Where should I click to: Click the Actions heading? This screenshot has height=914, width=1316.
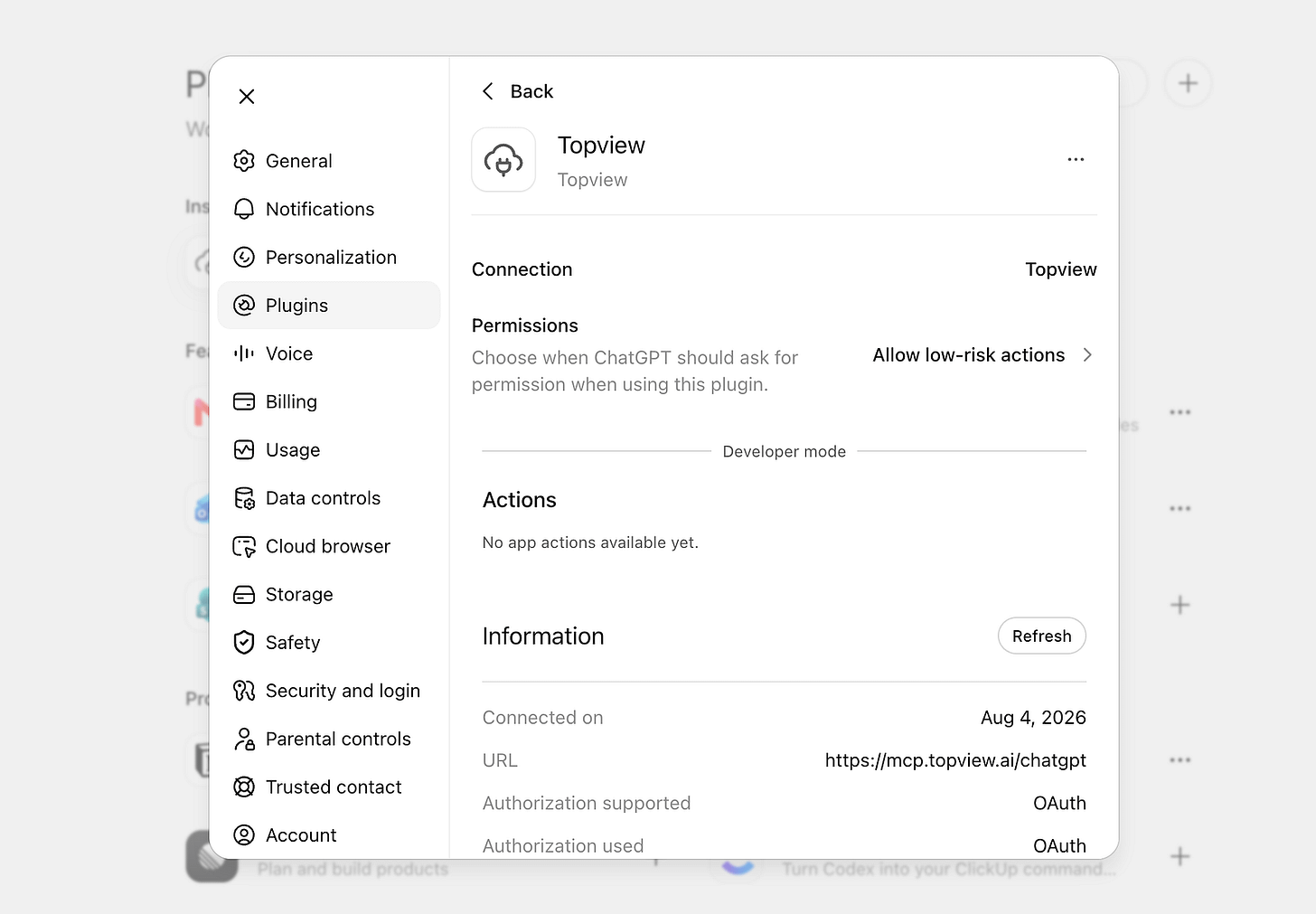point(520,500)
